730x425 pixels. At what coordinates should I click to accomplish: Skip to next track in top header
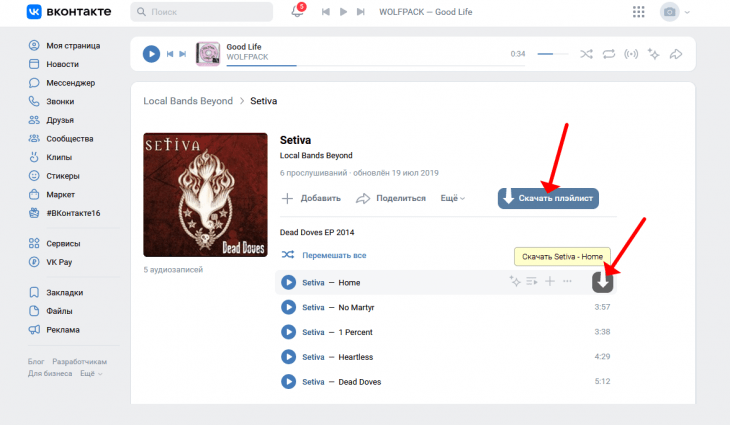click(x=360, y=12)
